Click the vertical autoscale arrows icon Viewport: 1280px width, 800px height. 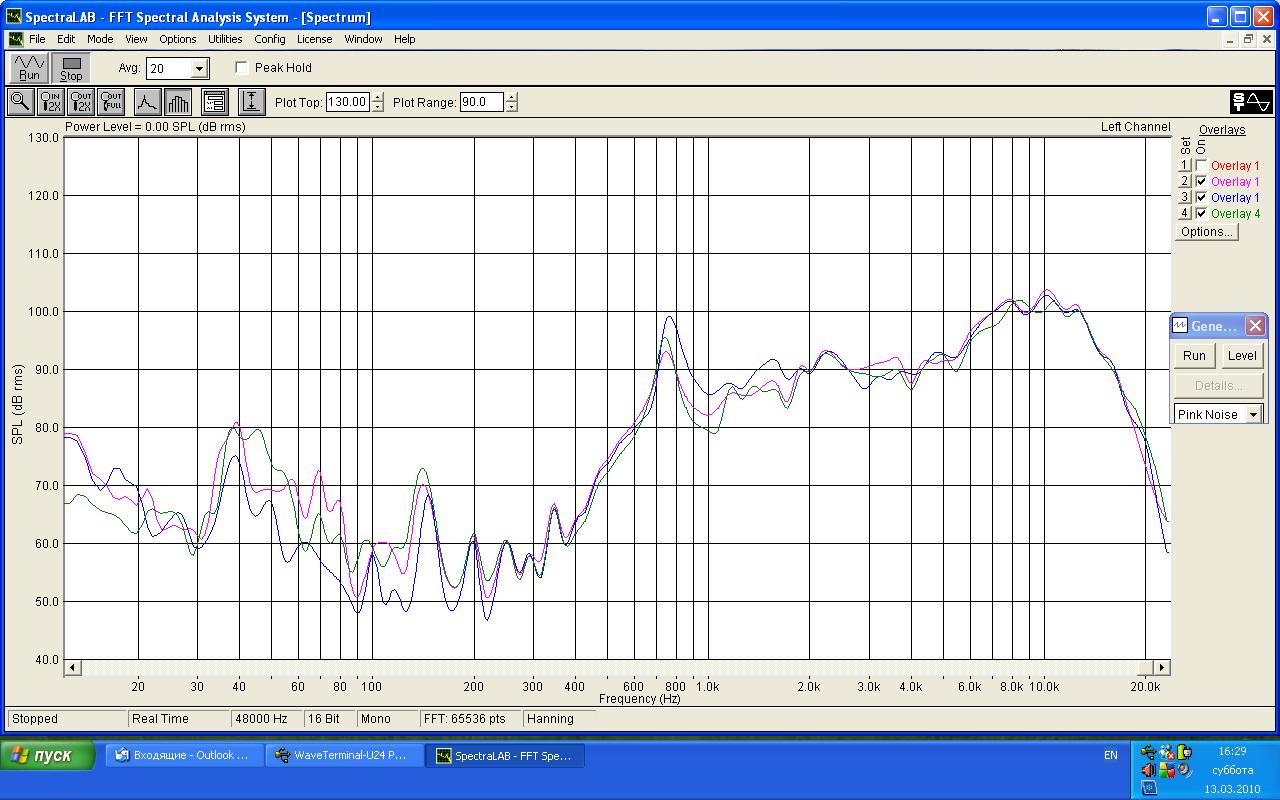click(251, 102)
